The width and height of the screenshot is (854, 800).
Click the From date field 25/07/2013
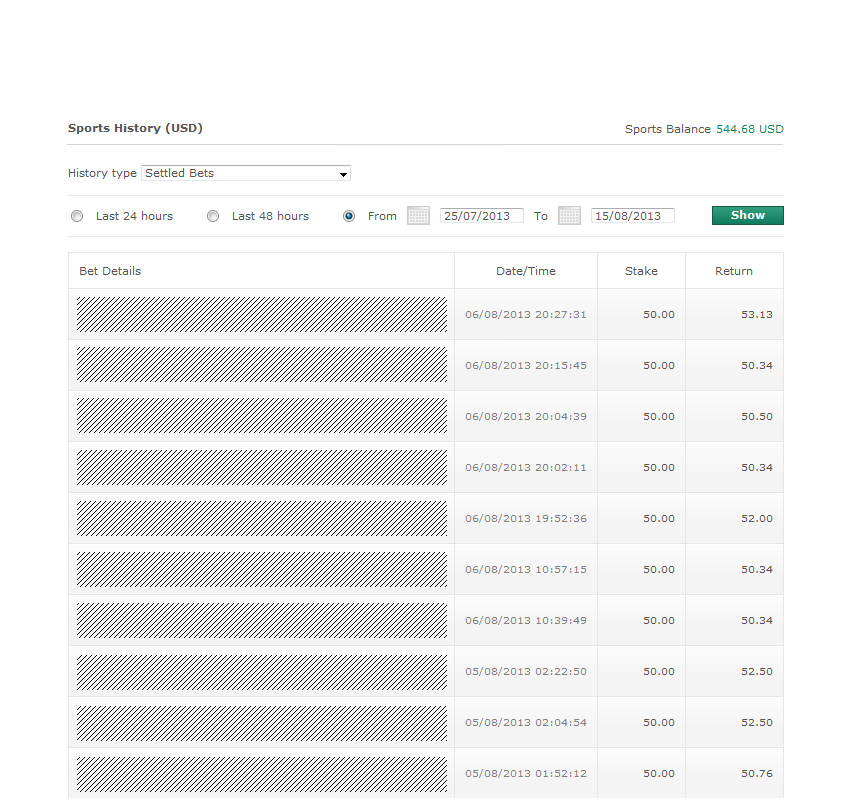[481, 216]
